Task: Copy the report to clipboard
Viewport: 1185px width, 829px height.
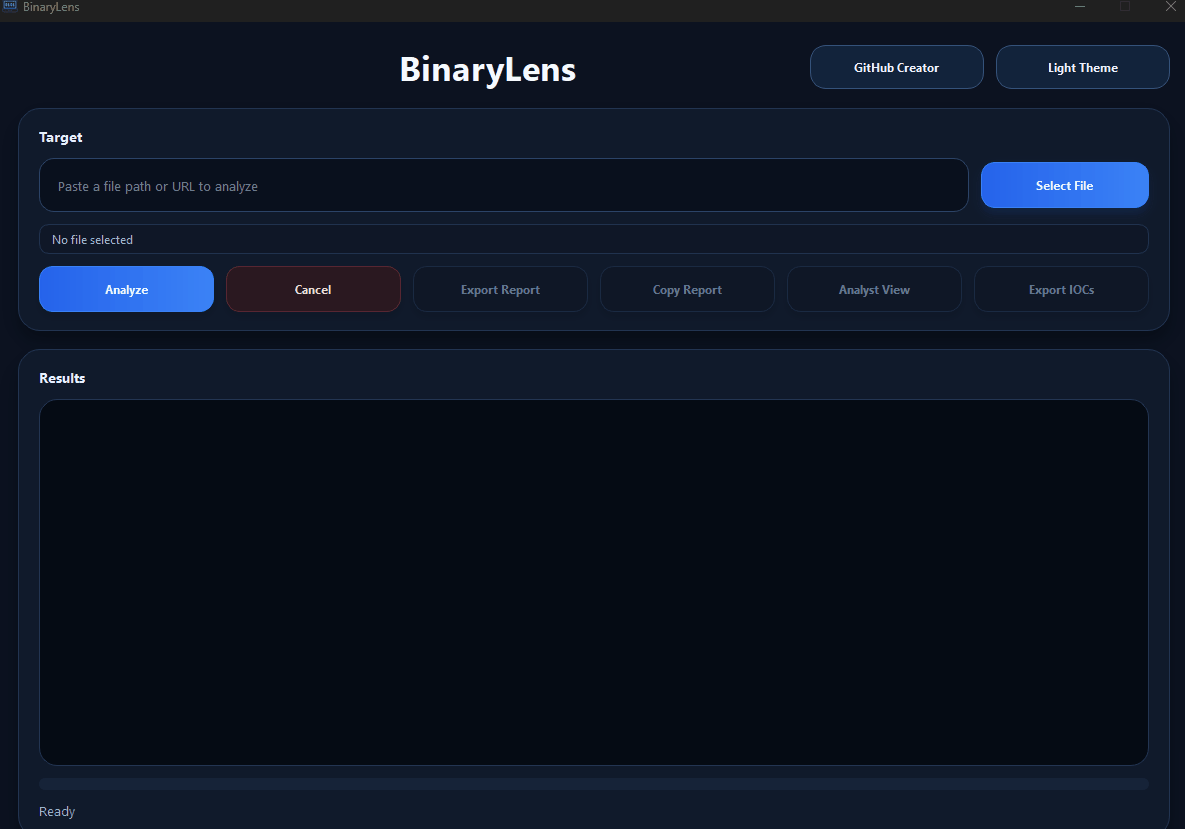Action: 687,289
